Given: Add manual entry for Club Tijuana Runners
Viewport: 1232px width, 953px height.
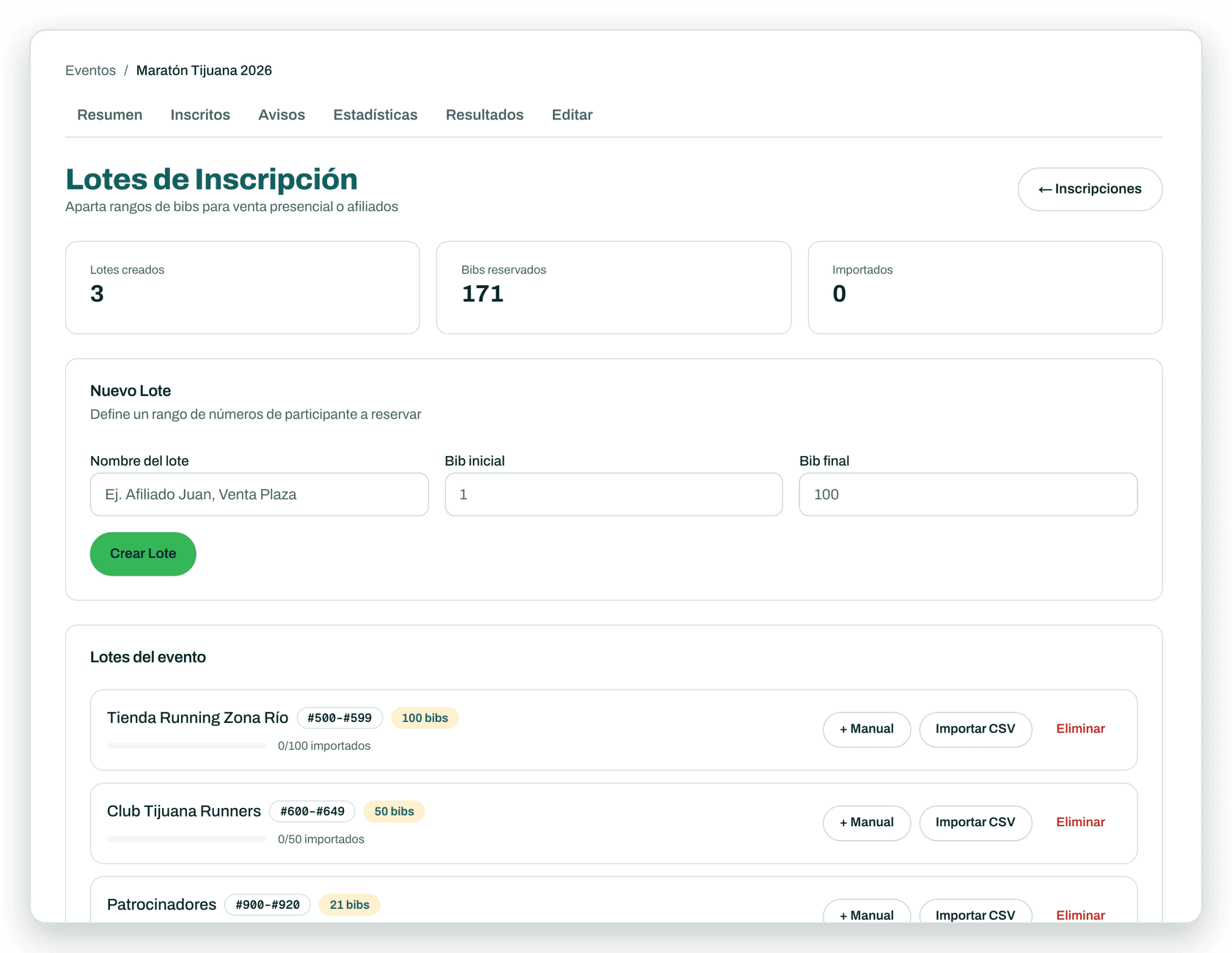Looking at the screenshot, I should point(867,823).
